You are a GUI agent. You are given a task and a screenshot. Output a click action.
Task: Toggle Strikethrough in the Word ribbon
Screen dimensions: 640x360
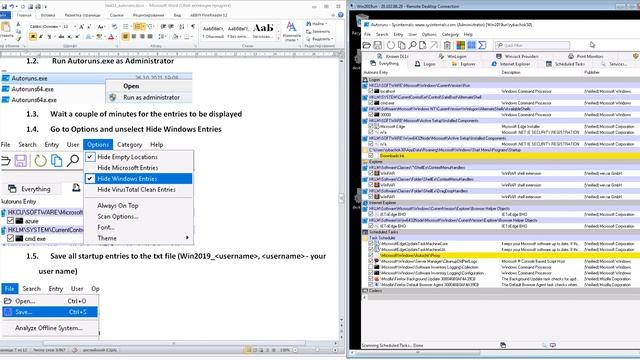tap(61, 37)
